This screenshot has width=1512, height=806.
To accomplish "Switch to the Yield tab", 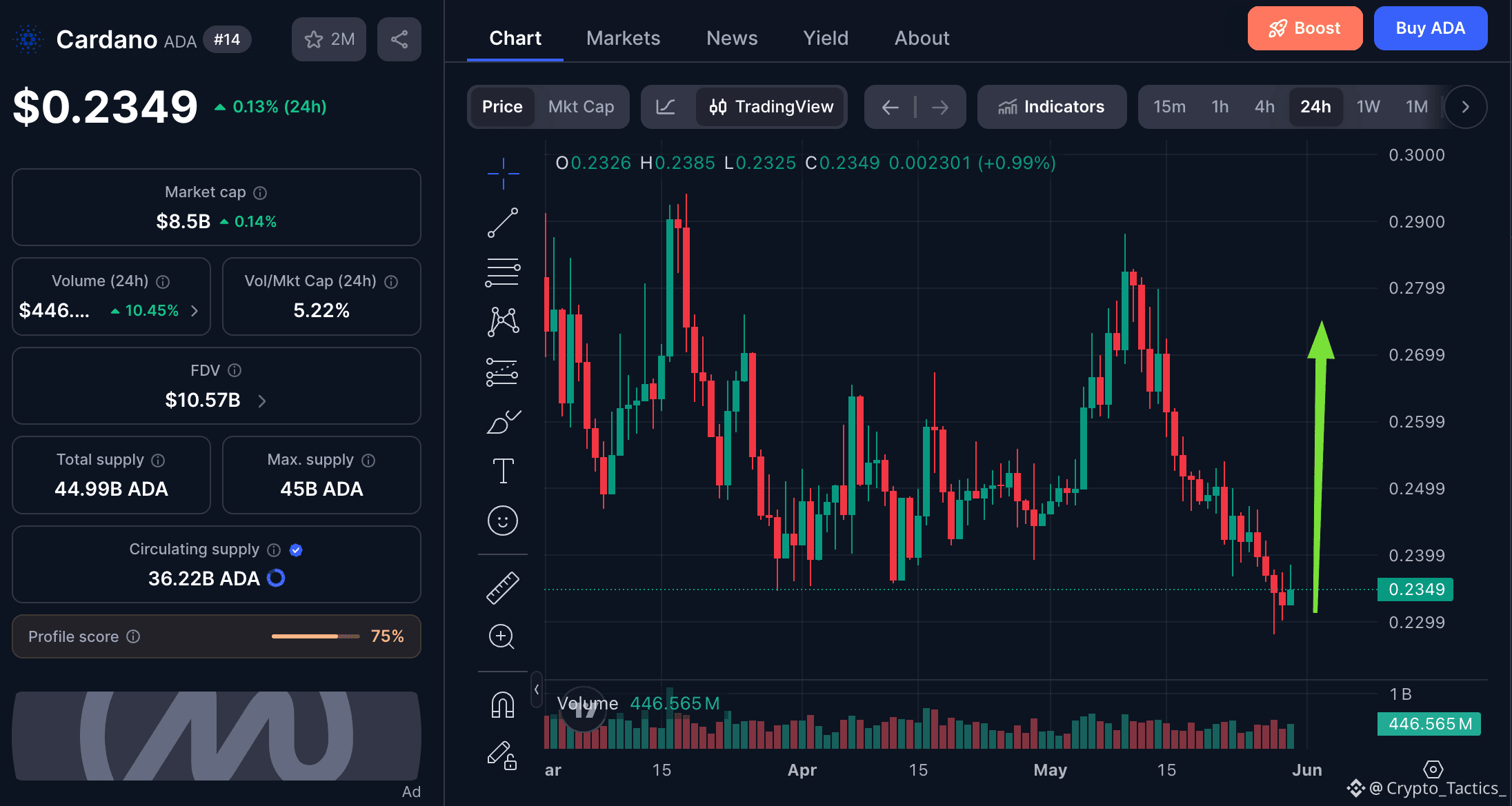I will [826, 38].
